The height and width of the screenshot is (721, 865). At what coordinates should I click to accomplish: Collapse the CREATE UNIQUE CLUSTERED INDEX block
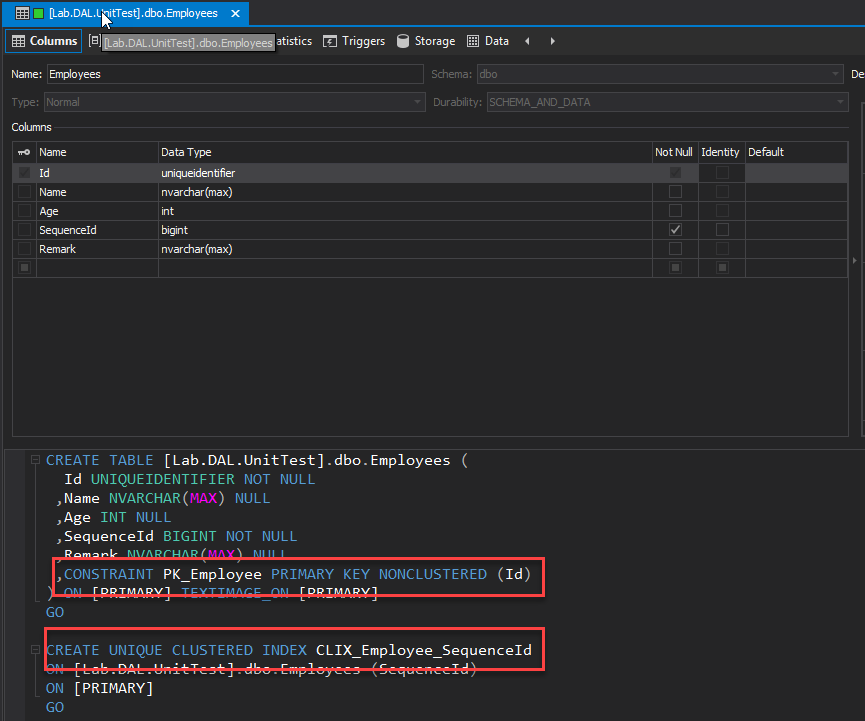pyautogui.click(x=35, y=650)
